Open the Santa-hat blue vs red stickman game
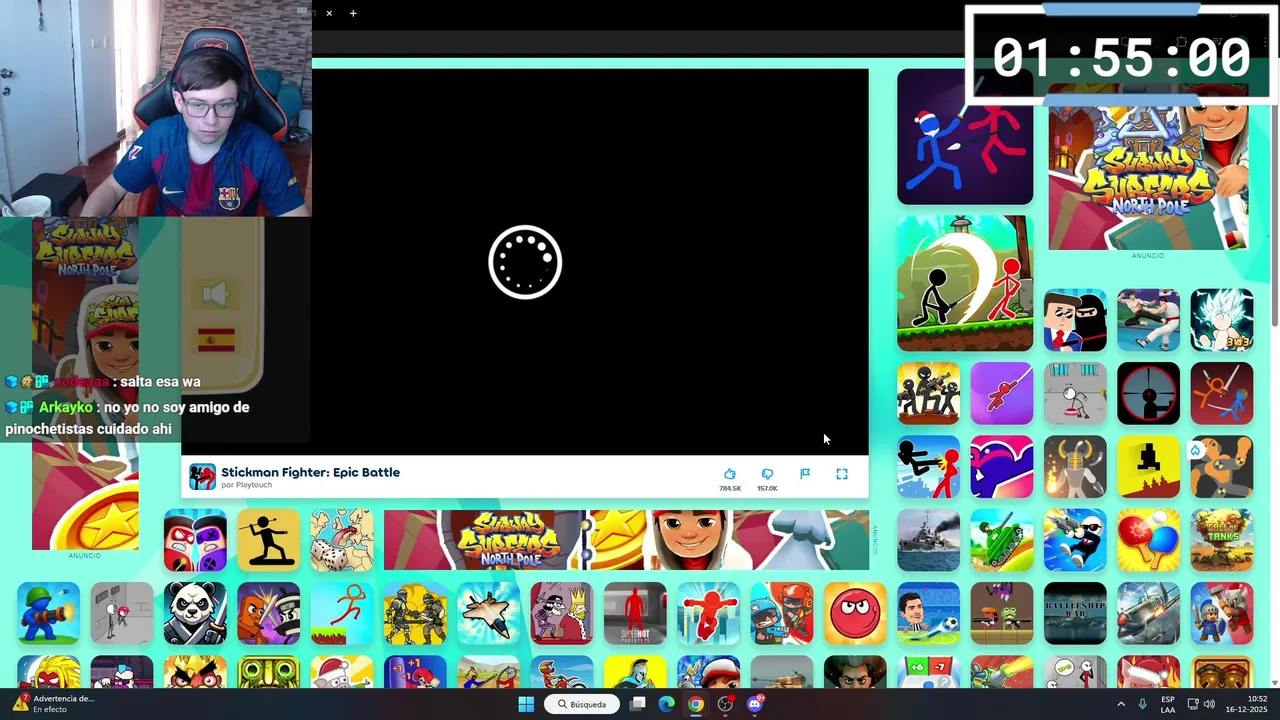Viewport: 1280px width, 720px height. pos(964,137)
